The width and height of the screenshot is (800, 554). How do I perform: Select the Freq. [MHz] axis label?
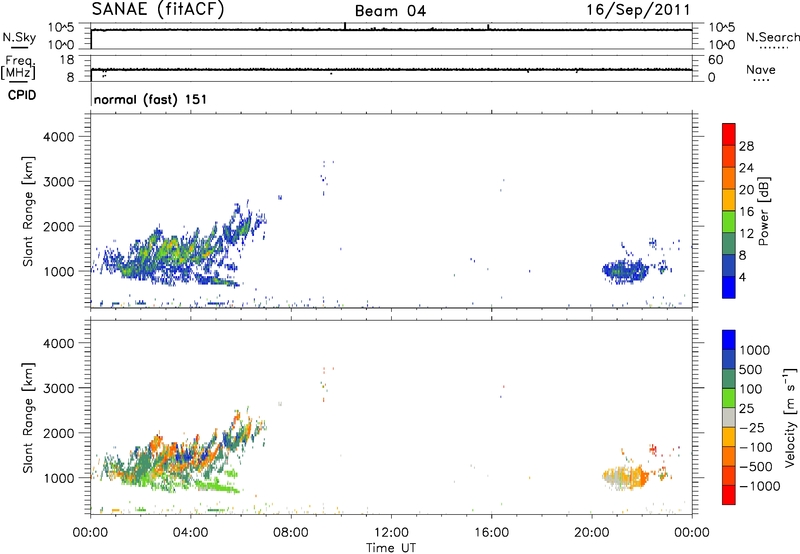[x=18, y=68]
